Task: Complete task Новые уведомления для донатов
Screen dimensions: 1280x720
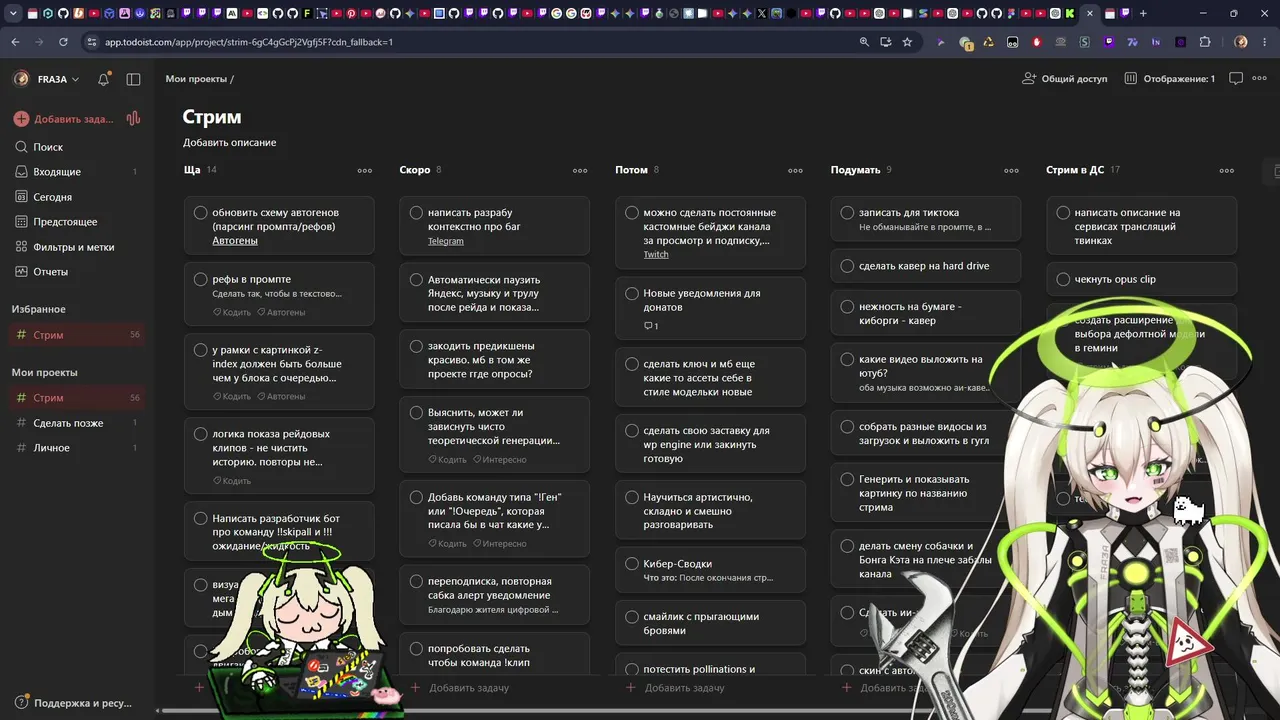Action: (632, 294)
